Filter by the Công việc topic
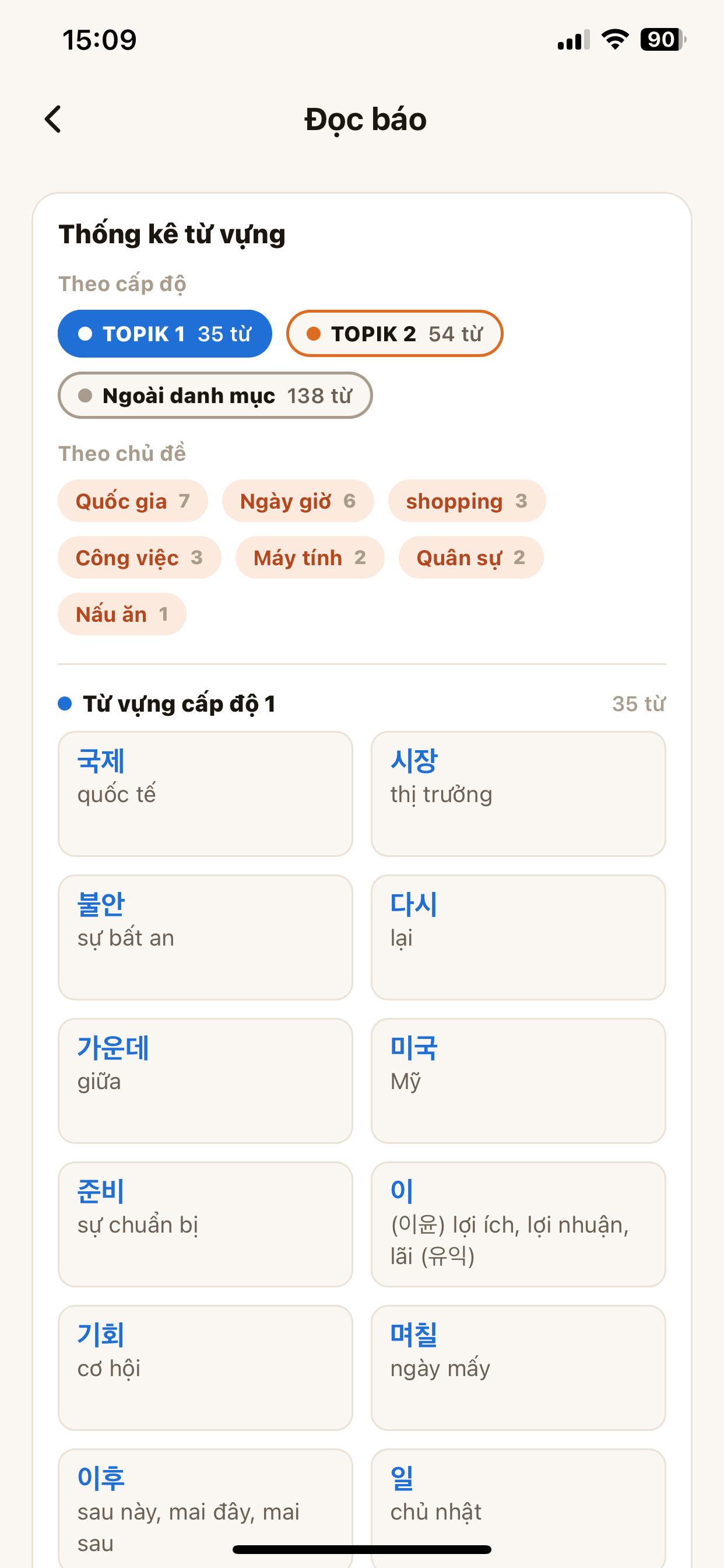Screen dimensions: 724x1568 [139, 558]
